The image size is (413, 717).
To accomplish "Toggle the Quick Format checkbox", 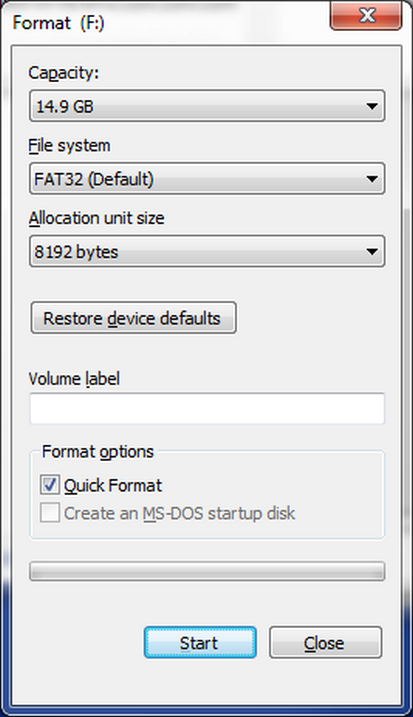I will tap(49, 485).
